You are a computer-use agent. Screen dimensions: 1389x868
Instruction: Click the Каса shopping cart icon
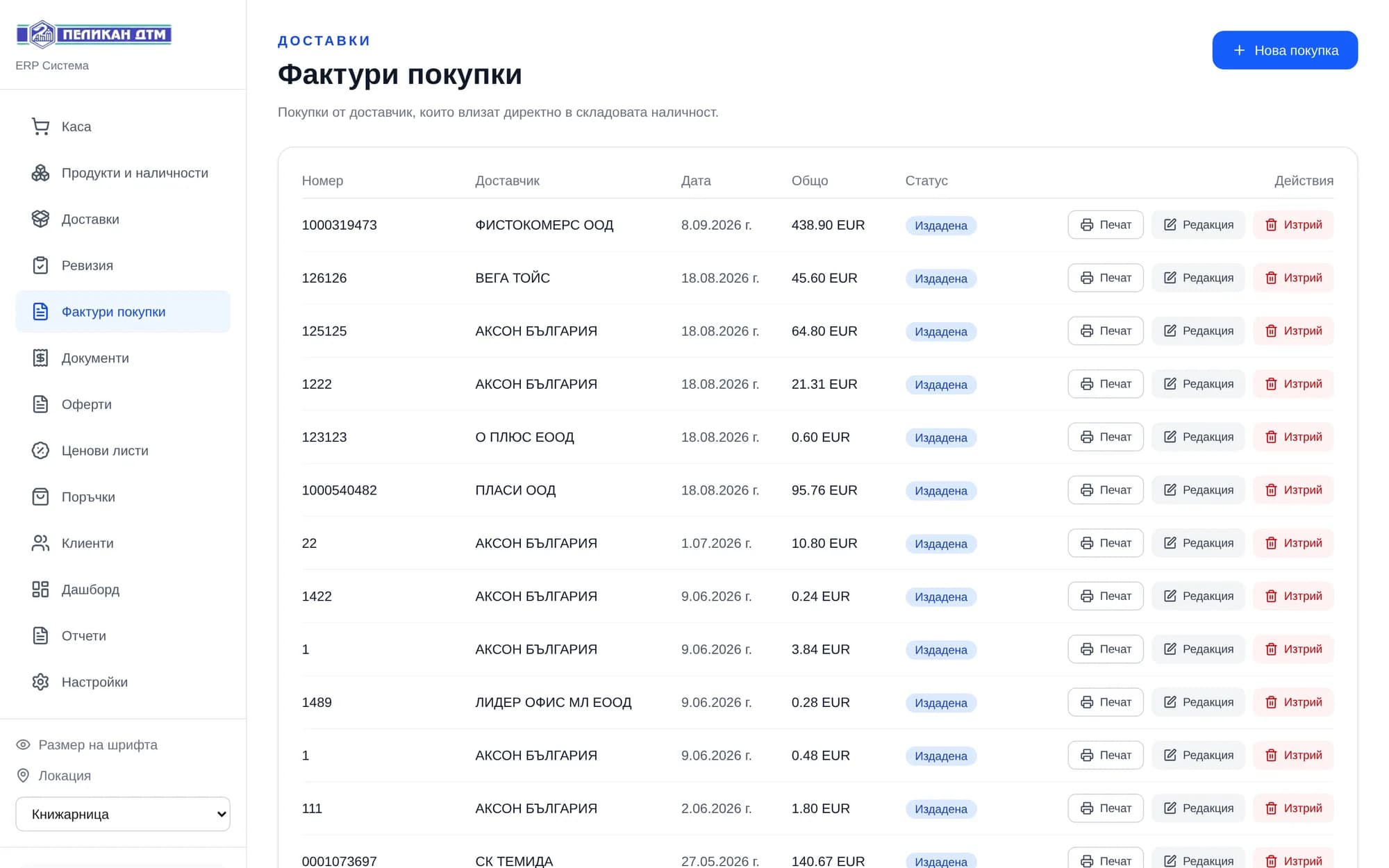(x=40, y=126)
